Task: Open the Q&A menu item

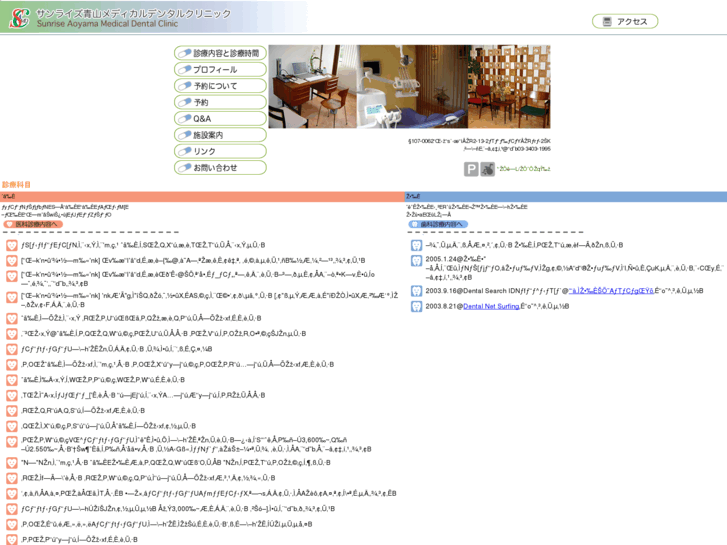Action: coord(220,119)
